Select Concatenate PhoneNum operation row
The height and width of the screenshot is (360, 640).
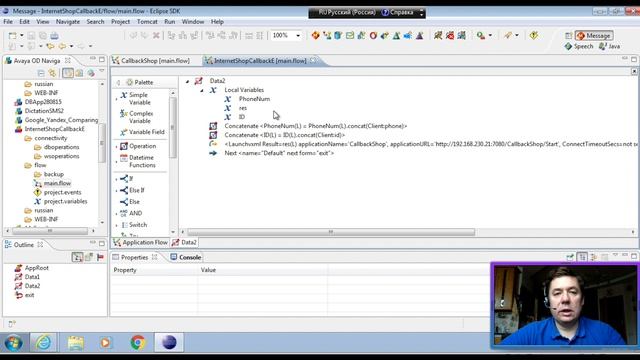(308, 126)
